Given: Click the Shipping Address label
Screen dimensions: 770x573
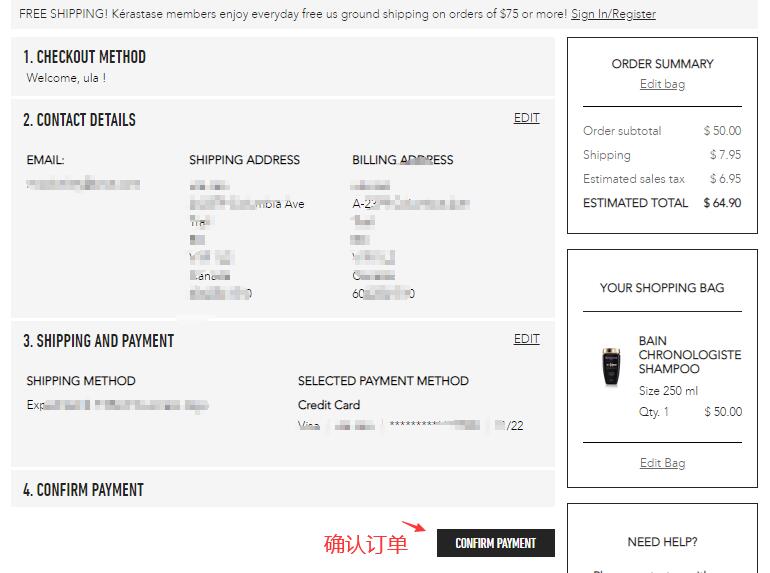Looking at the screenshot, I should pos(244,160).
